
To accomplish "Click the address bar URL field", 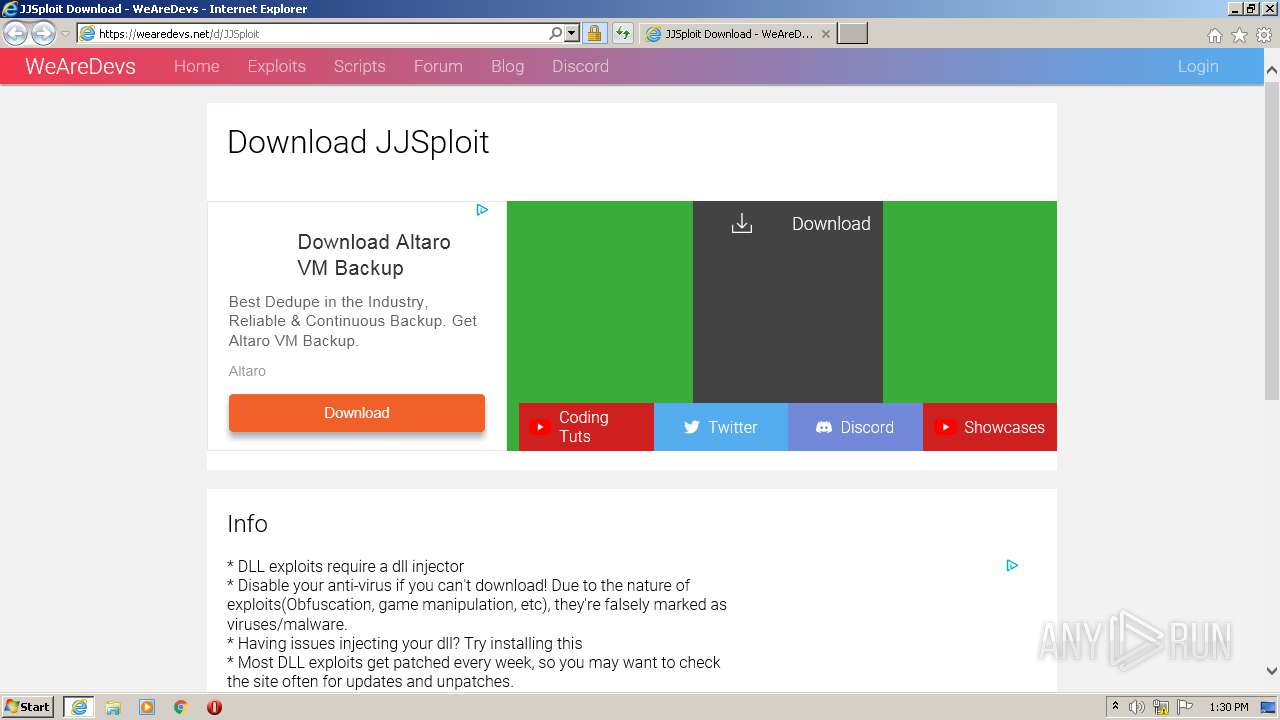I will (x=312, y=33).
